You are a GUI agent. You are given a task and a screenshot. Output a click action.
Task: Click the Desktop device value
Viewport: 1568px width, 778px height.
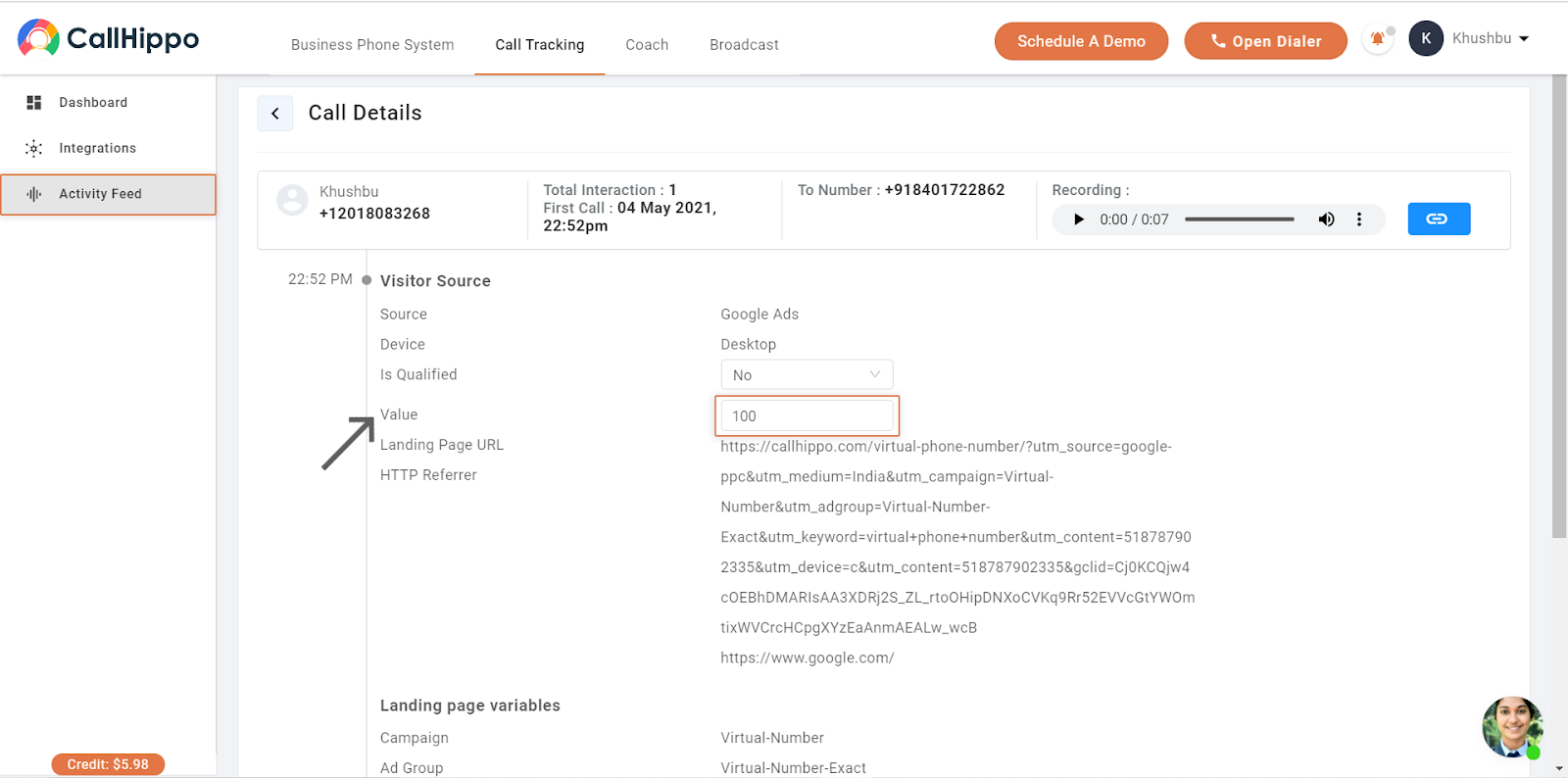pyautogui.click(x=748, y=345)
